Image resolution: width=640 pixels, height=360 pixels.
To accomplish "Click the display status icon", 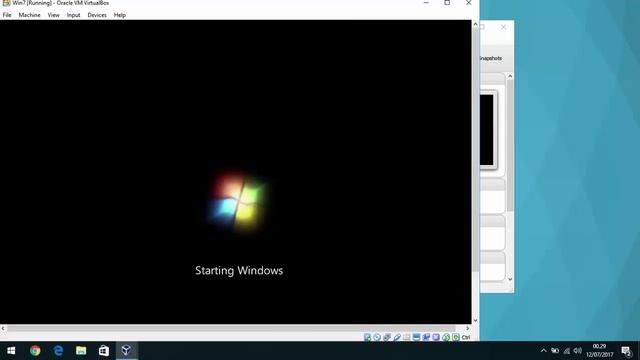I will point(416,337).
